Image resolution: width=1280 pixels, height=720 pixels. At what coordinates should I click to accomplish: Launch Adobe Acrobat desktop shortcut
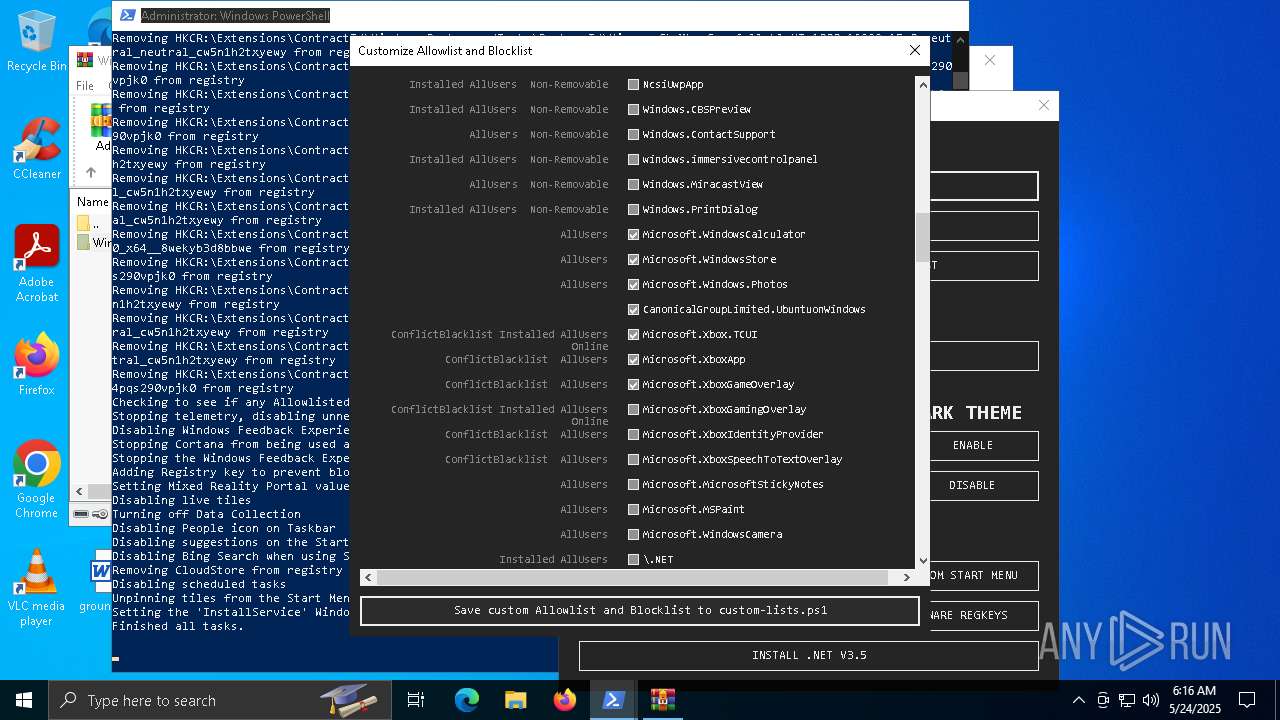pos(36,263)
